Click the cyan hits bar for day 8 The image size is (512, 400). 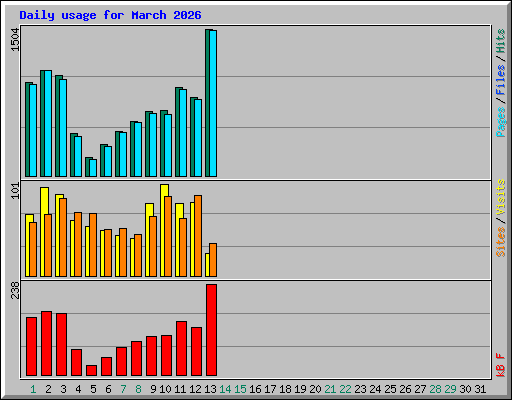click(x=138, y=150)
